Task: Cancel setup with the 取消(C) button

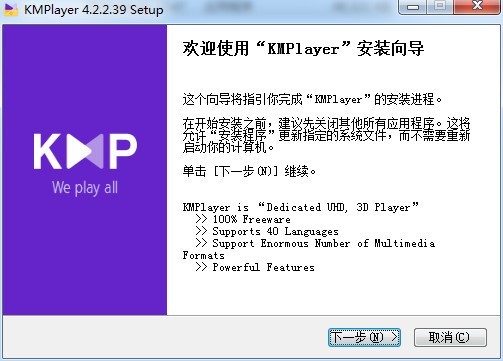Action: (x=450, y=337)
